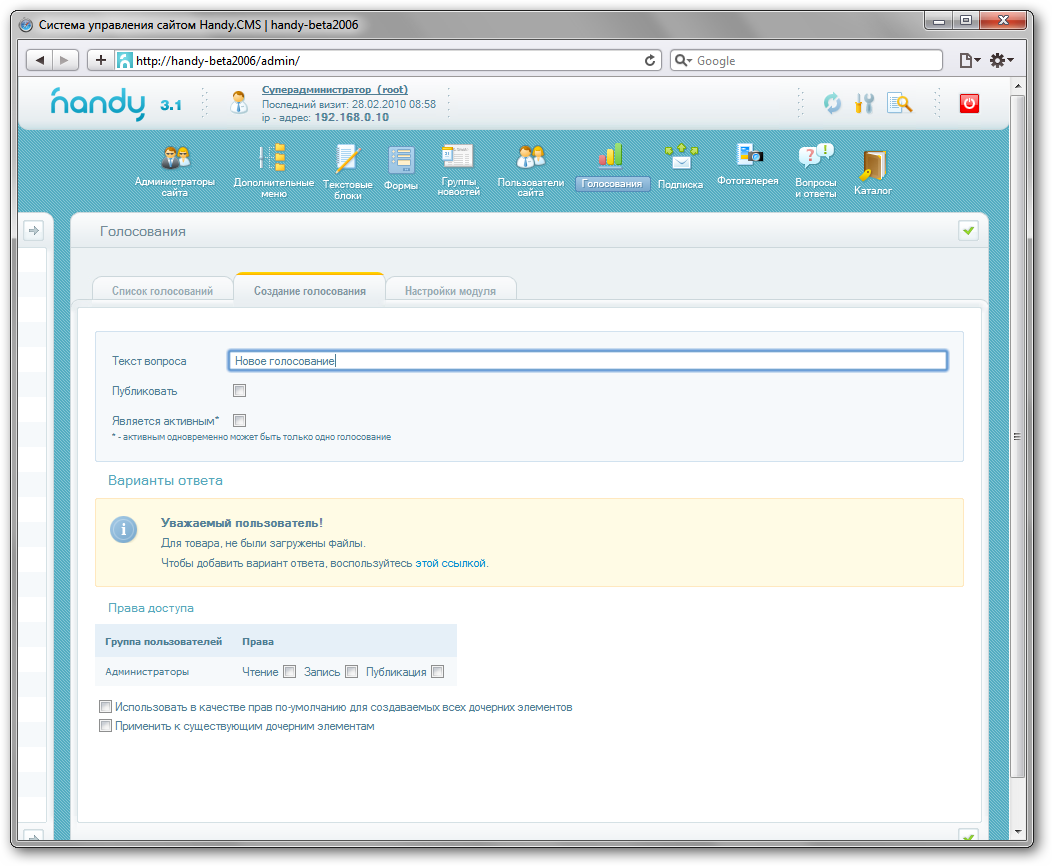Open the Каталог module icon
The width and height of the screenshot is (1052, 866).
872,166
